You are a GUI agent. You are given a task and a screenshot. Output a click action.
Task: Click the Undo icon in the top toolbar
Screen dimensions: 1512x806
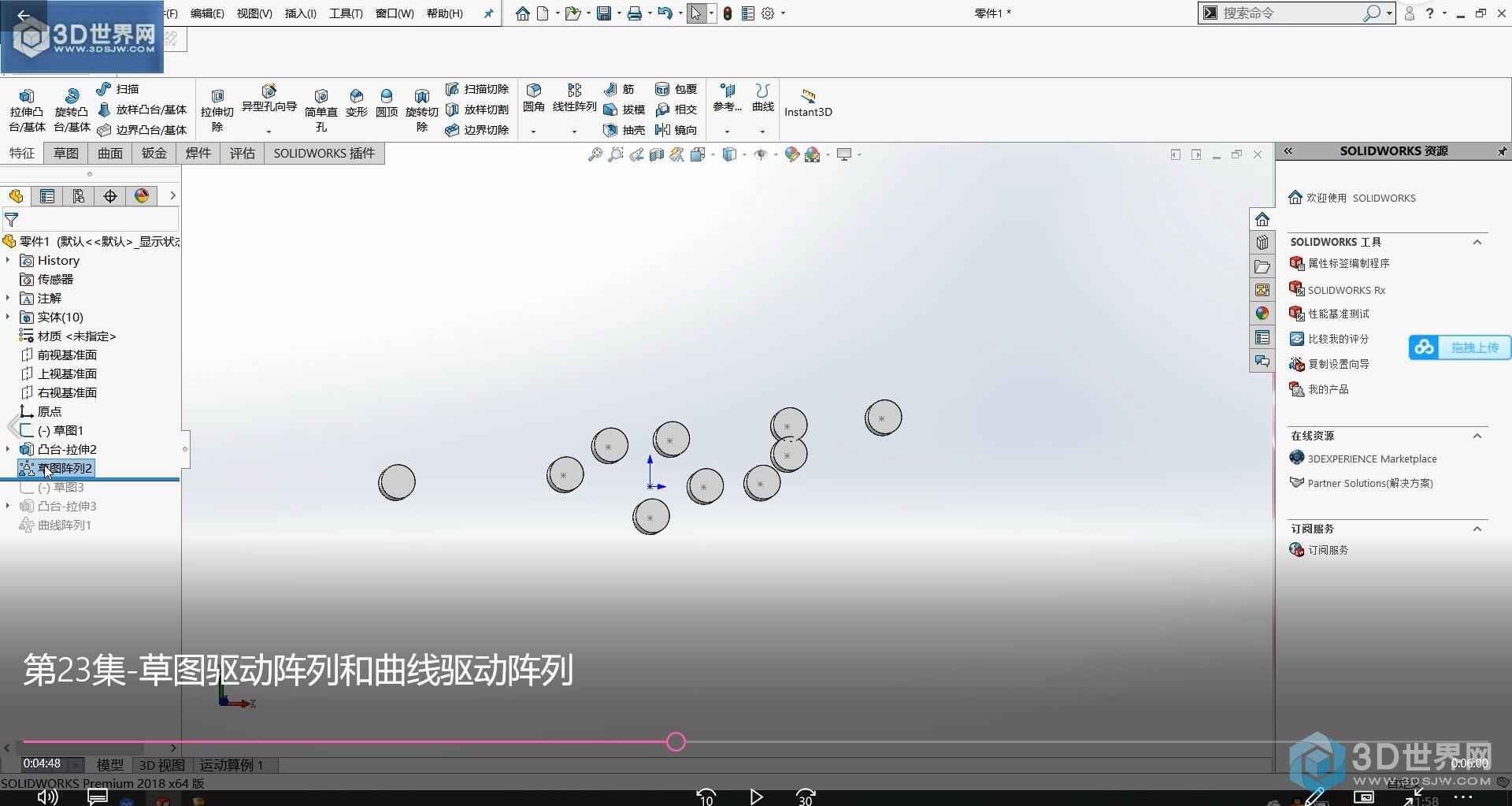click(x=665, y=13)
